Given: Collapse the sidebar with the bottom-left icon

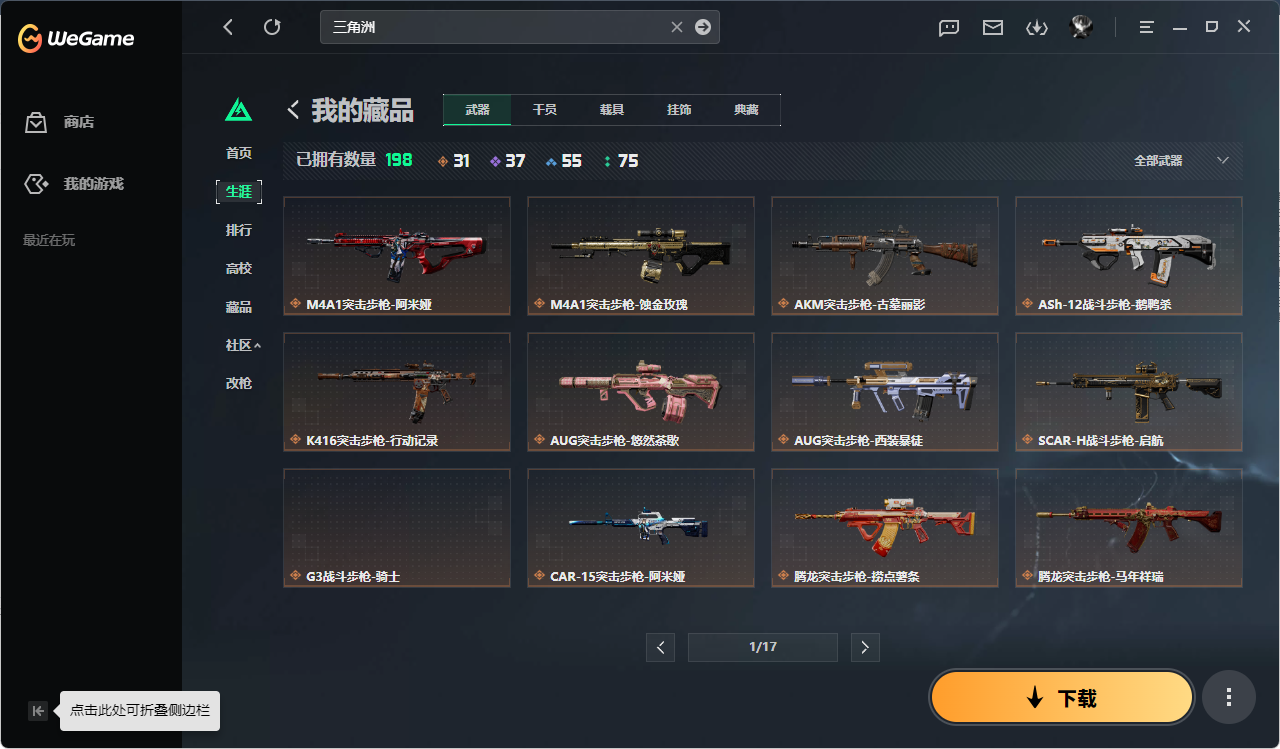Looking at the screenshot, I should point(38,711).
